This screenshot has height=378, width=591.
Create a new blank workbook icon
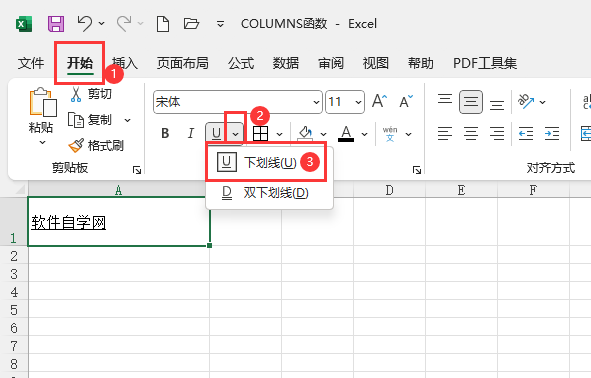(x=163, y=24)
